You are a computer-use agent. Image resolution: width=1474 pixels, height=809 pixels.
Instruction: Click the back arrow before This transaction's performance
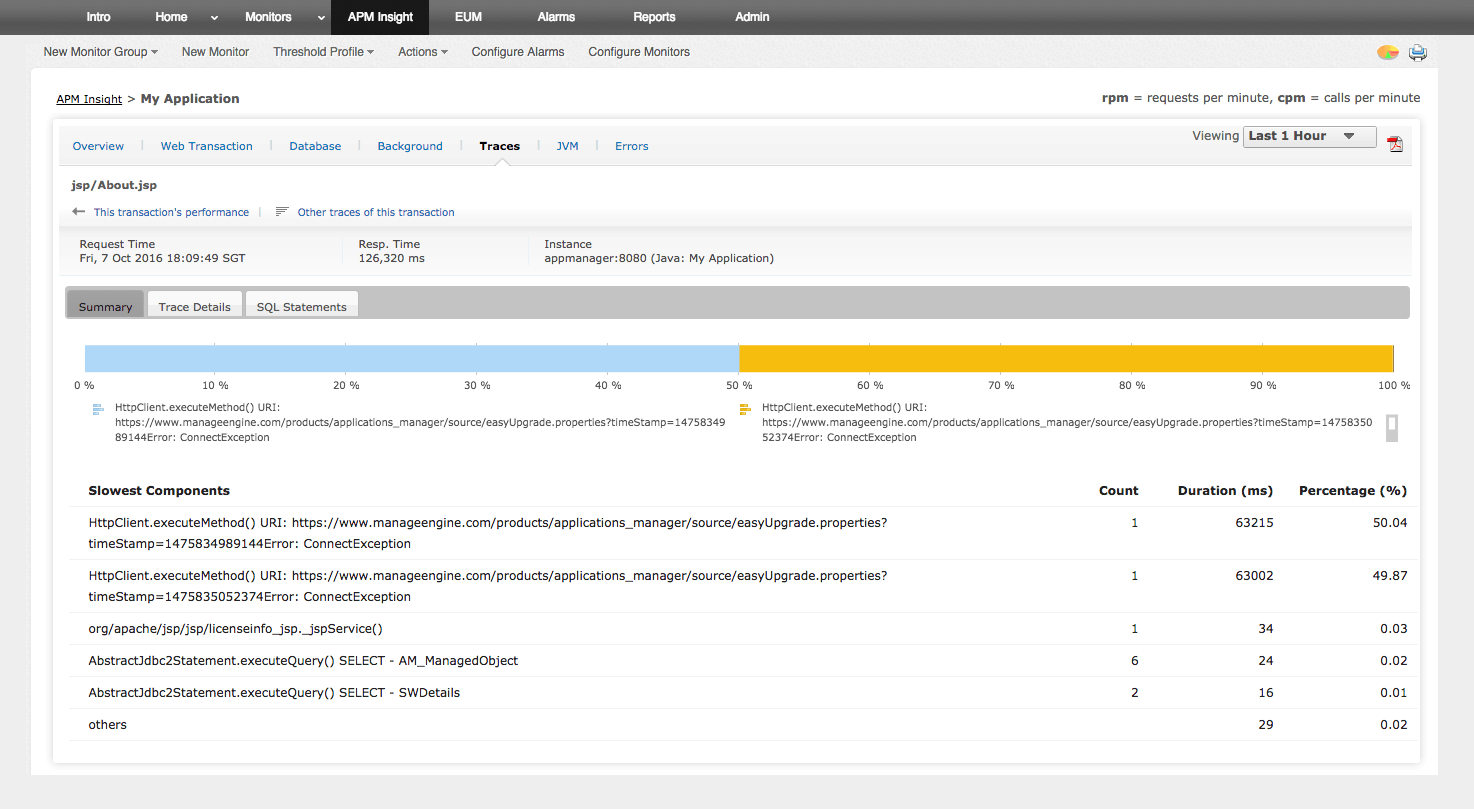click(79, 212)
